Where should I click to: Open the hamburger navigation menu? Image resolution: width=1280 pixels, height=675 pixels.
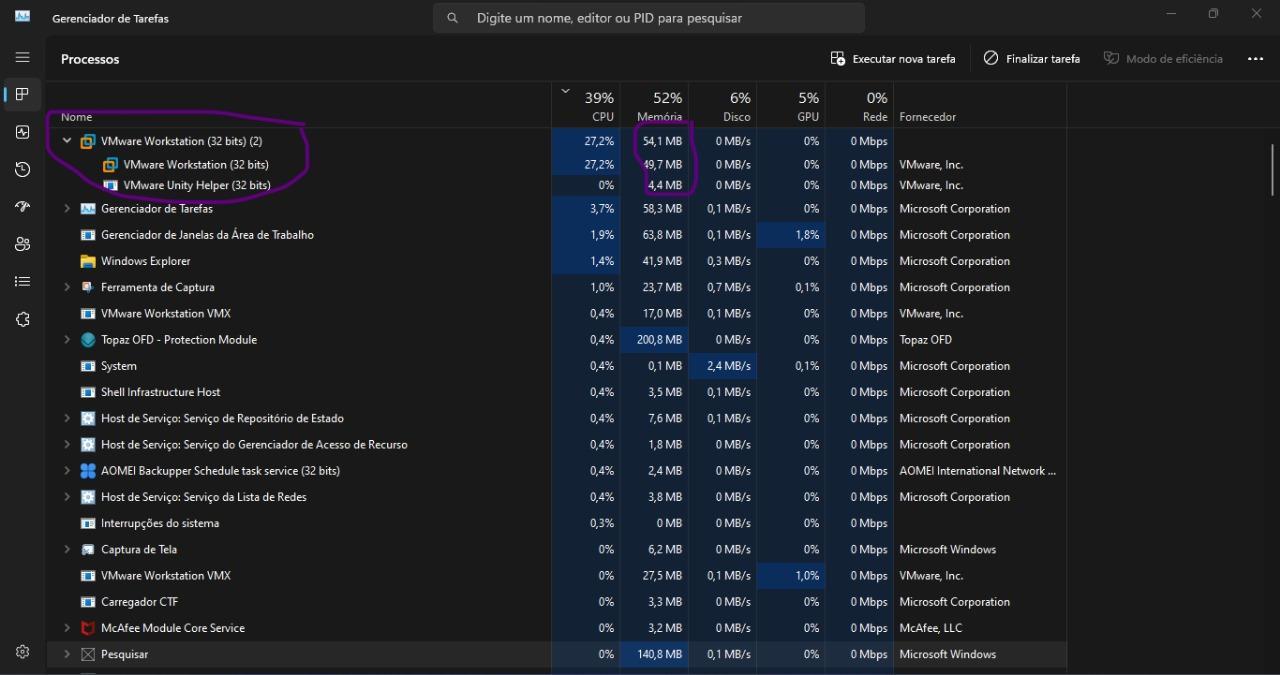point(22,57)
